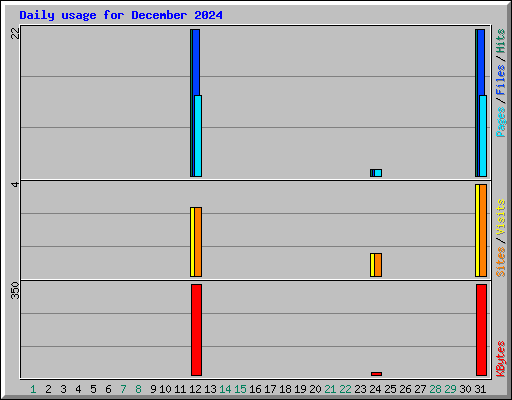Click the chart title 'Daily usage for December 2024'
This screenshot has height=400, width=512.
121,15
